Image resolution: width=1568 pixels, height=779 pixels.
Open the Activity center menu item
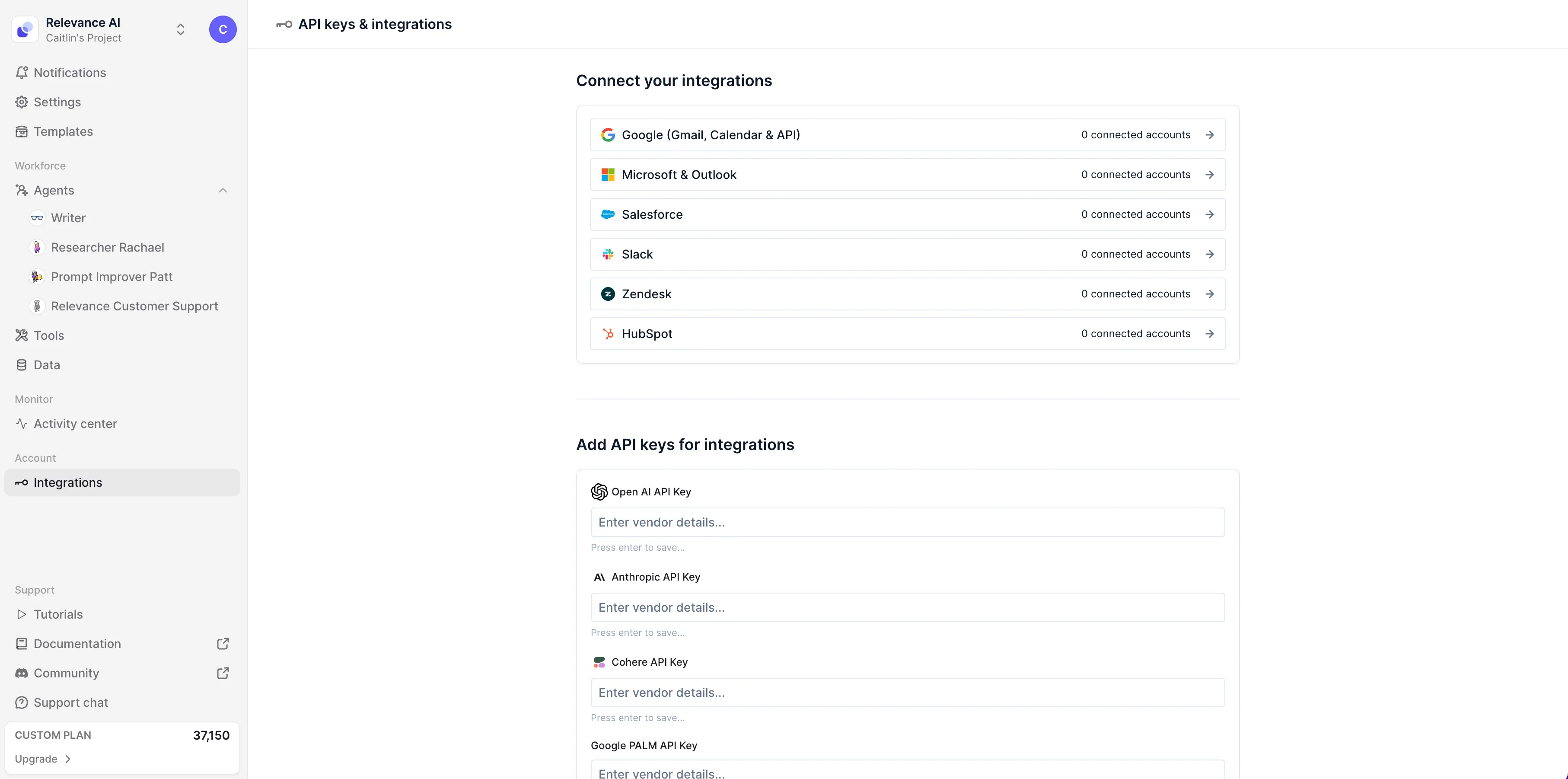(x=75, y=424)
